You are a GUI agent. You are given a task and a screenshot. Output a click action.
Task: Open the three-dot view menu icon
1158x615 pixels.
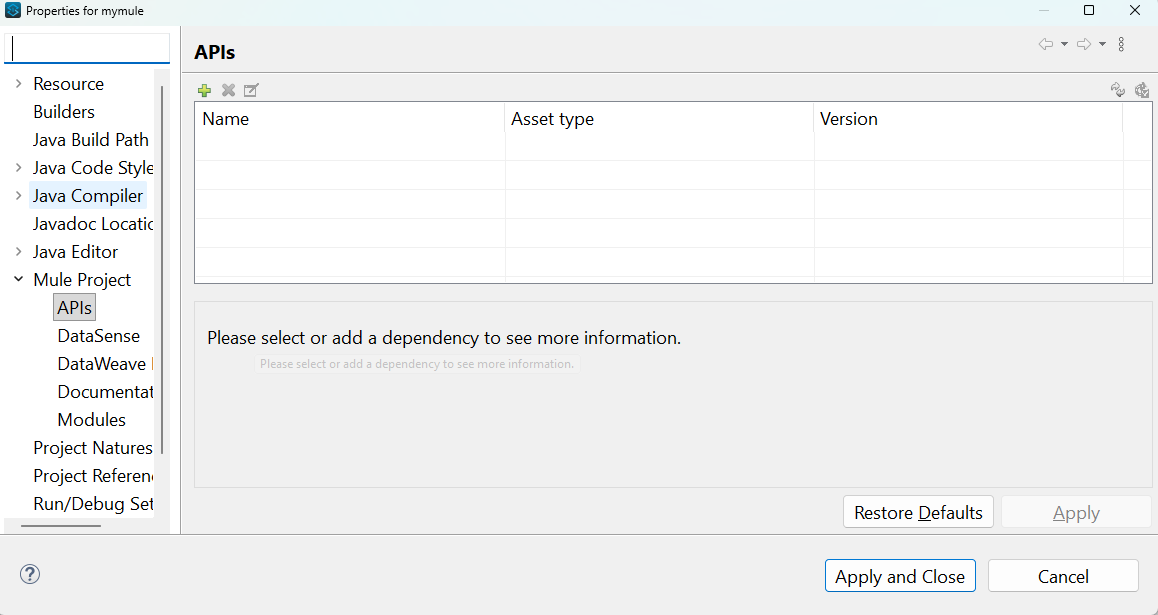[1121, 44]
